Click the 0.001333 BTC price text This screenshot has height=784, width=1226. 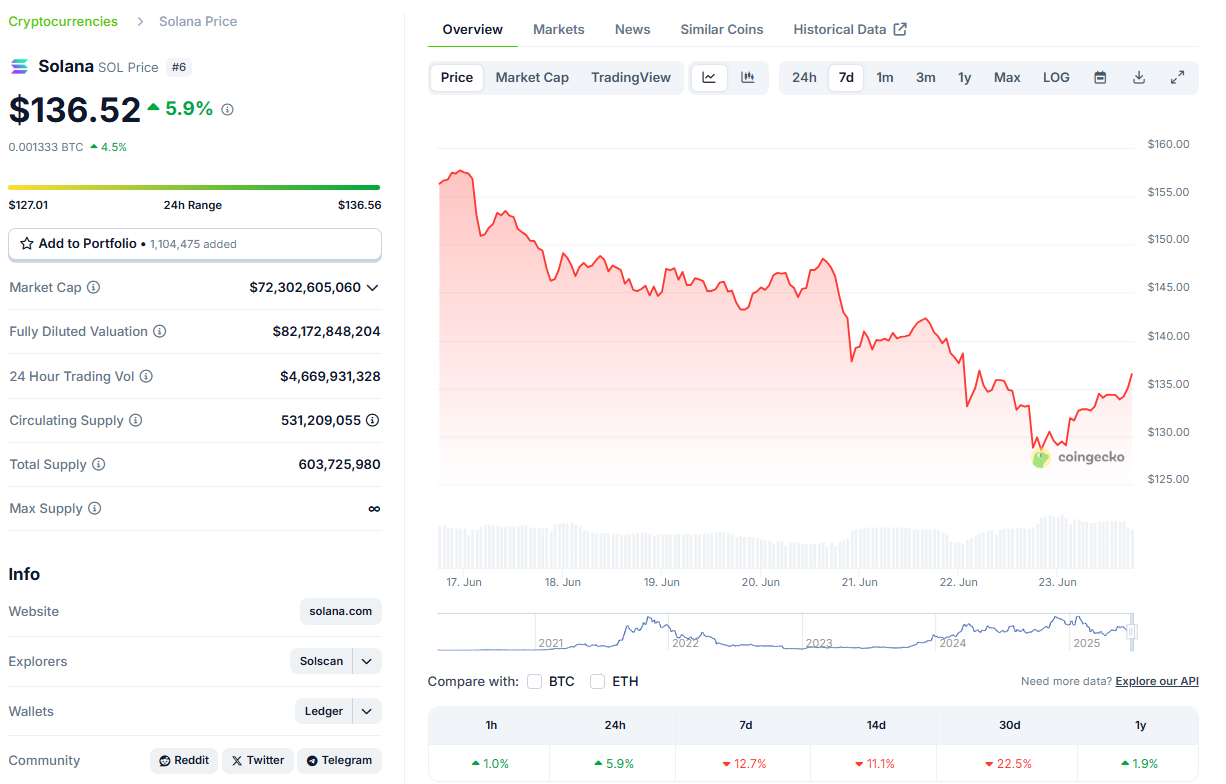tap(46, 147)
